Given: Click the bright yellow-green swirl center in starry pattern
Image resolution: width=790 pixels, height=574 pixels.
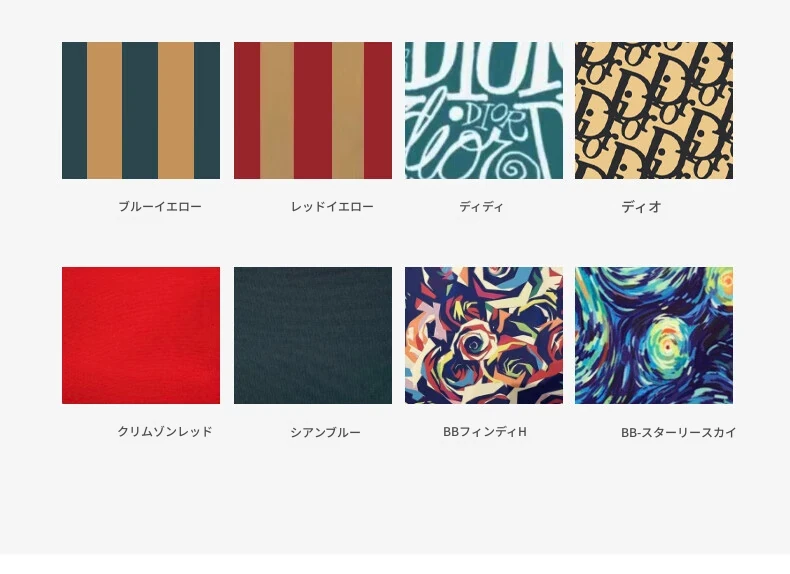Looking at the screenshot, I should pyautogui.click(x=667, y=346).
